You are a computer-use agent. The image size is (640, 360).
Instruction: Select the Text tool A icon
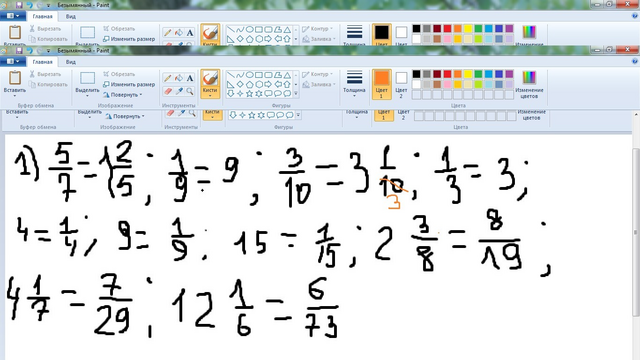click(x=190, y=78)
